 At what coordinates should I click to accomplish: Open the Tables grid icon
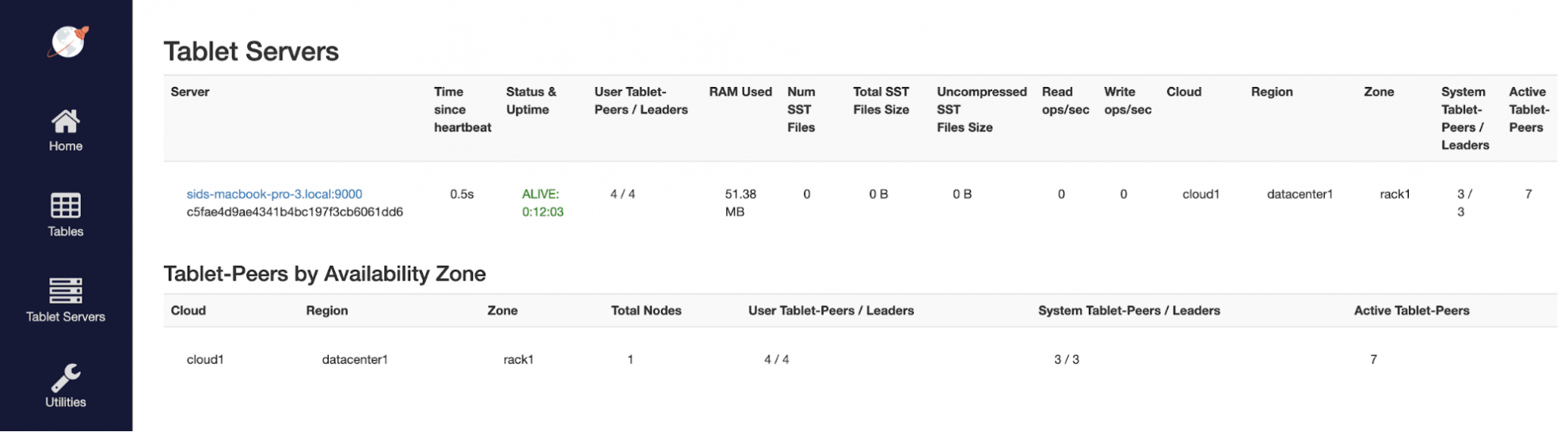[x=66, y=206]
